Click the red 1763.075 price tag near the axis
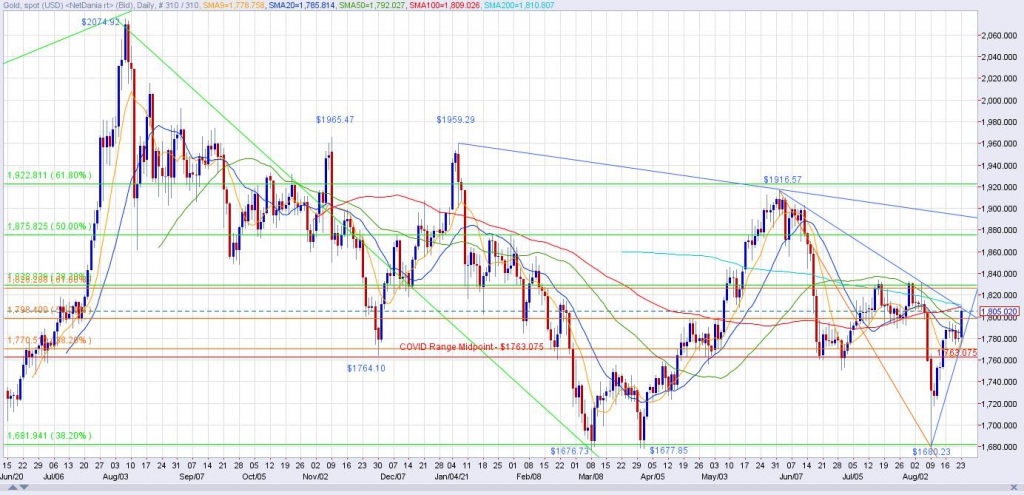Viewport: 1024px width, 495px height. point(957,353)
